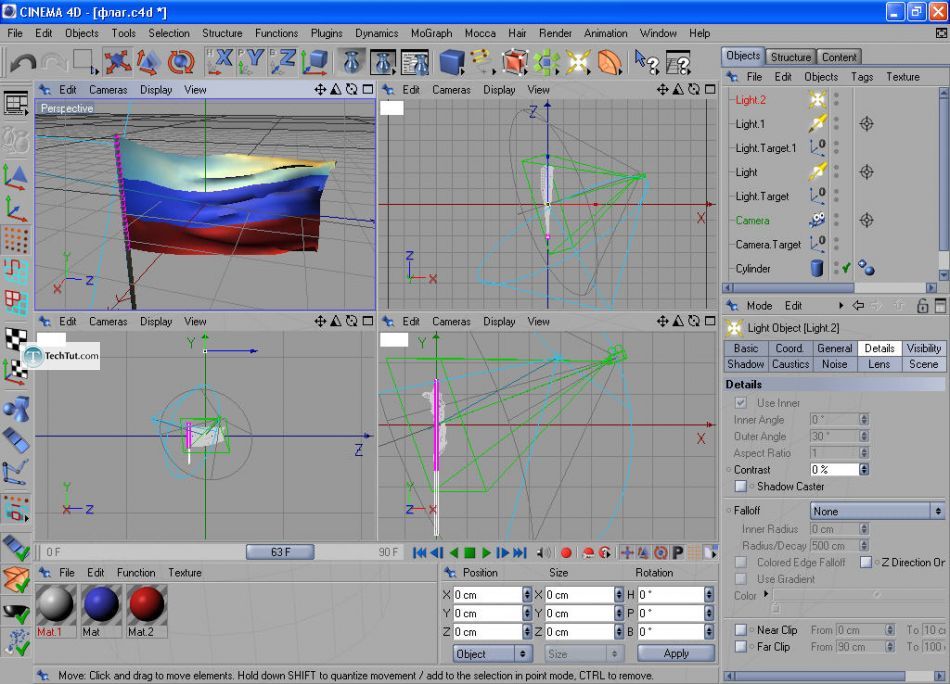Click Position X stepper arrows
Image resolution: width=950 pixels, height=684 pixels.
click(x=526, y=595)
